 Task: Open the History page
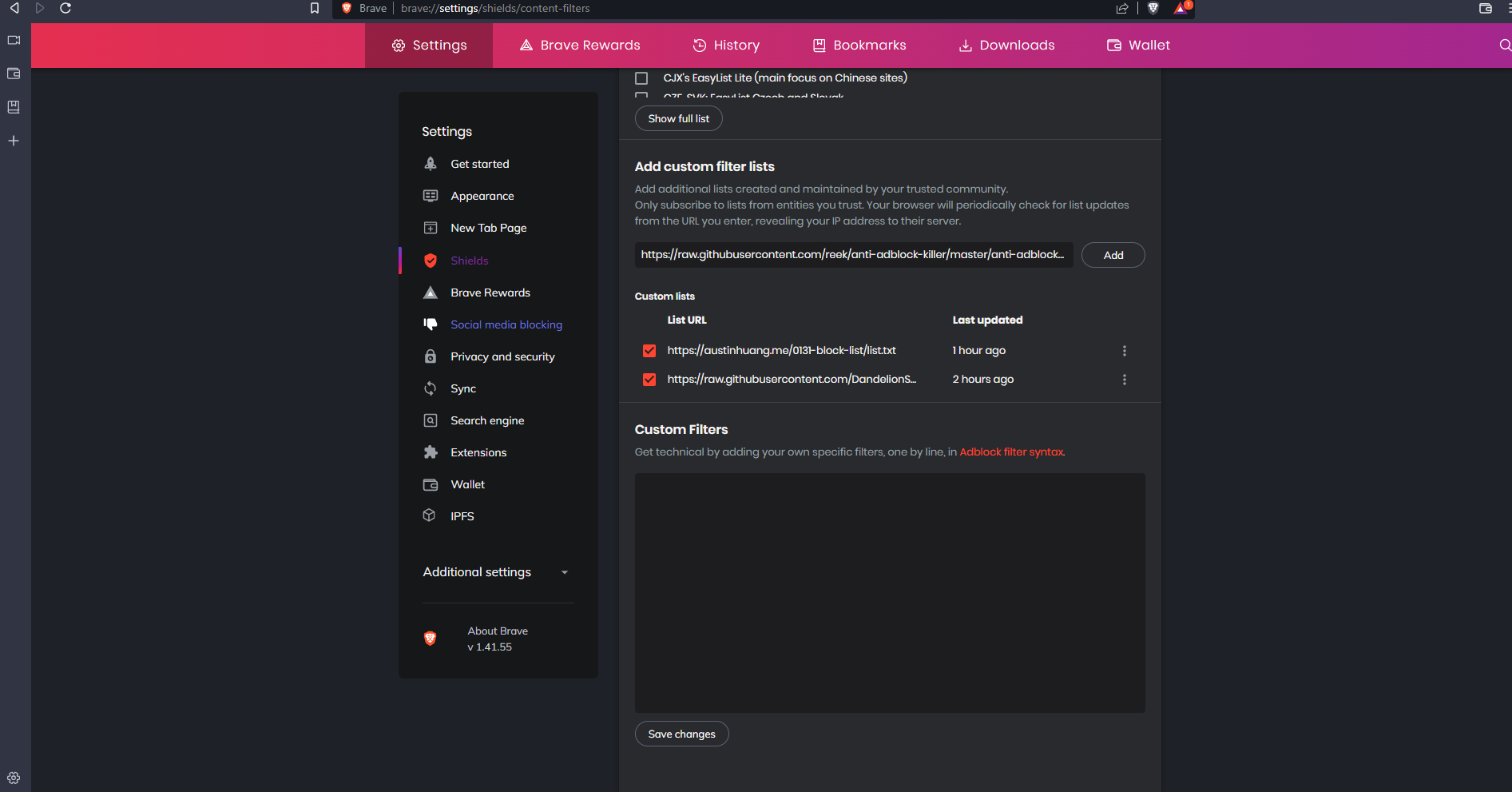(725, 45)
